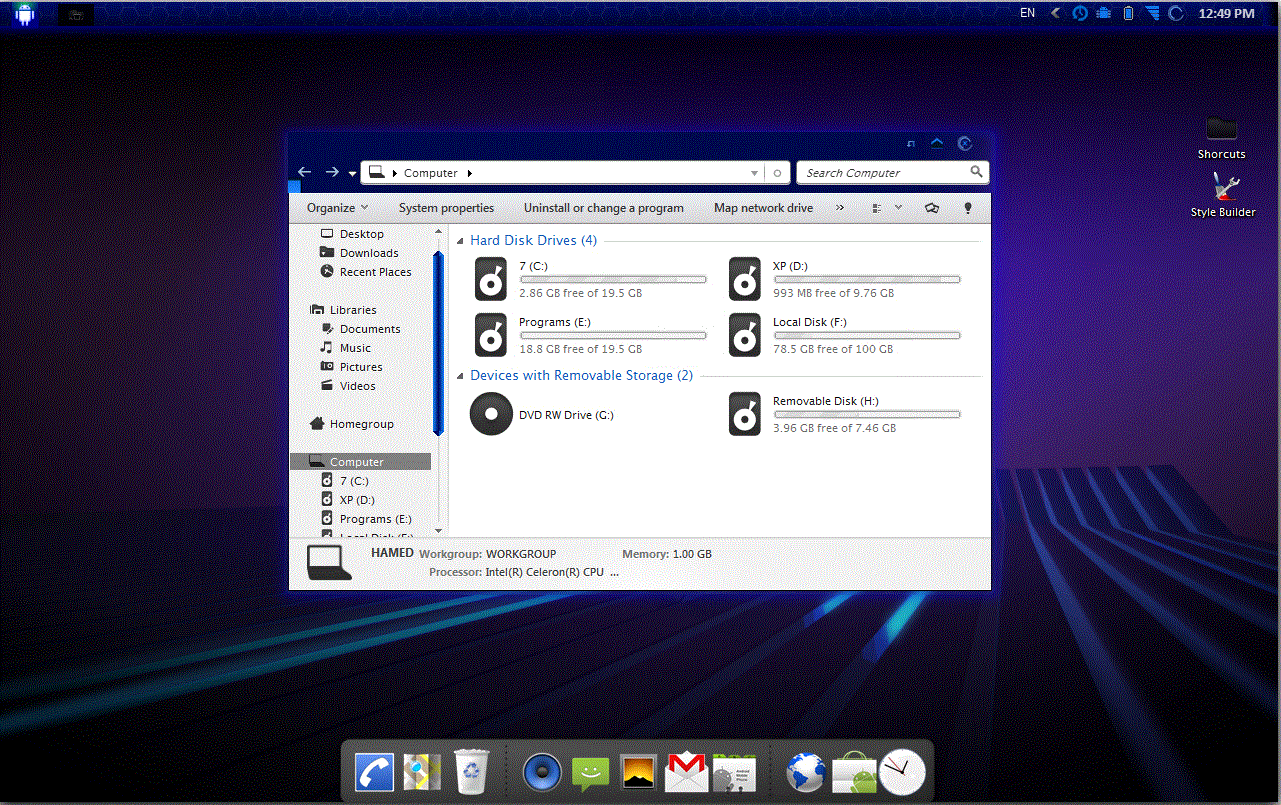This screenshot has height=805, width=1281.
Task: Click the back arrow in Explorer
Action: [304, 172]
